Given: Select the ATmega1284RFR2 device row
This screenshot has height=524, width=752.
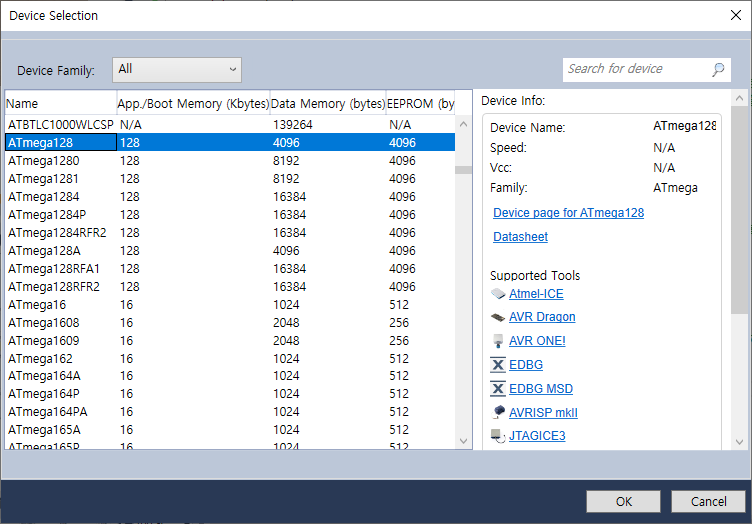Looking at the screenshot, I should click(230, 233).
